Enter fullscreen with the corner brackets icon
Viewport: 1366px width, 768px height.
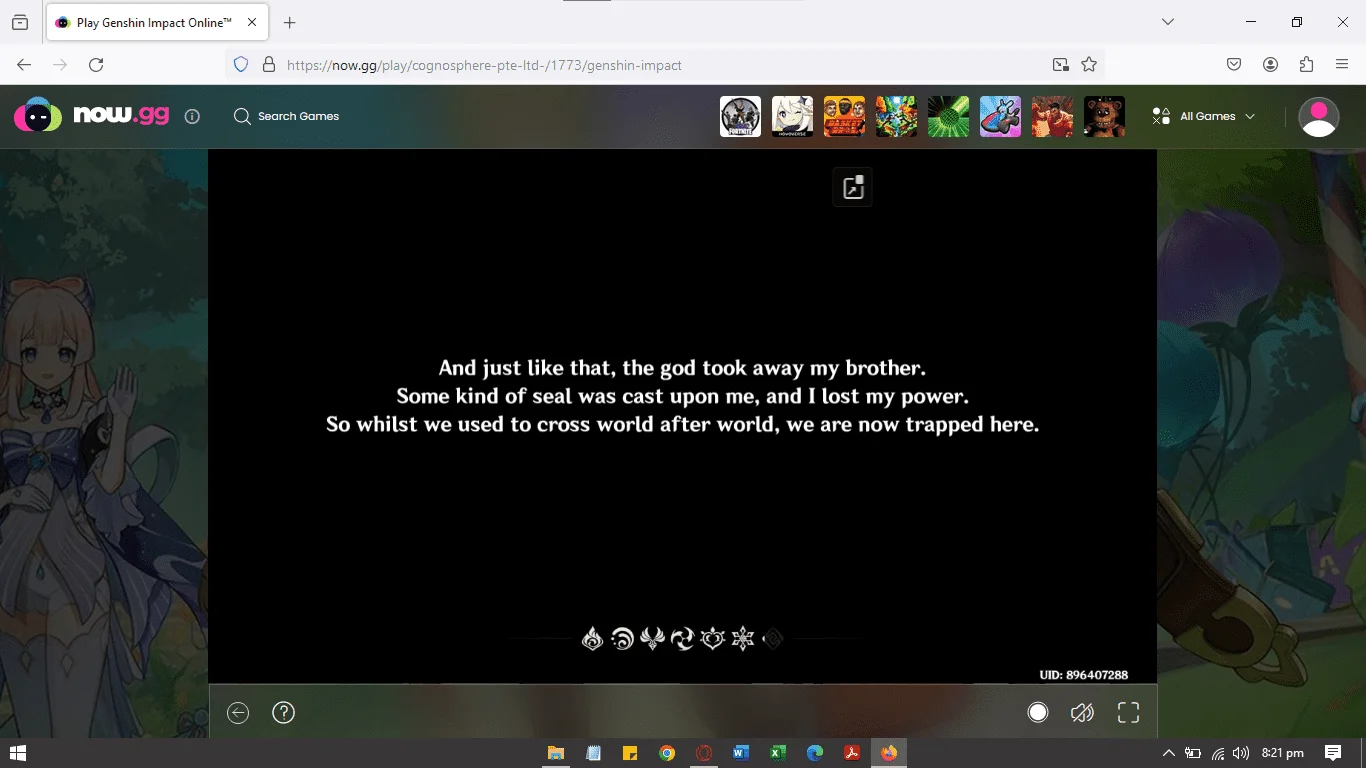(1128, 712)
